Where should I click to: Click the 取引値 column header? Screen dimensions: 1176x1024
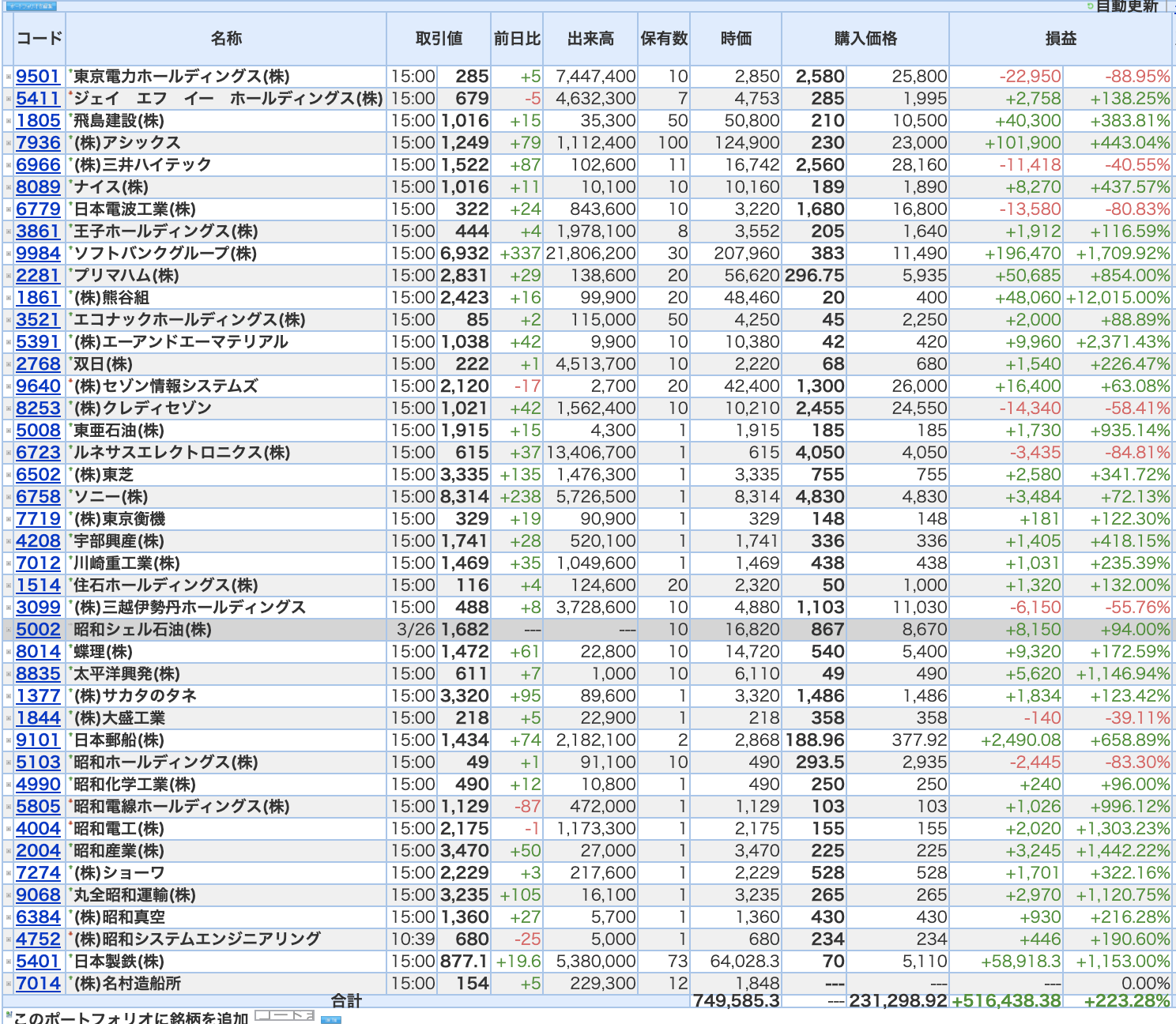coord(439,38)
